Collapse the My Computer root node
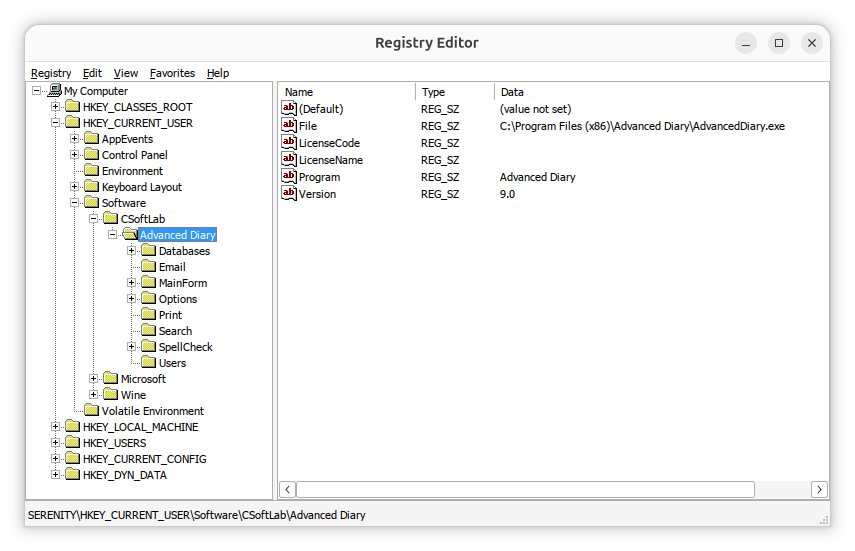The image size is (855, 551). click(x=36, y=91)
